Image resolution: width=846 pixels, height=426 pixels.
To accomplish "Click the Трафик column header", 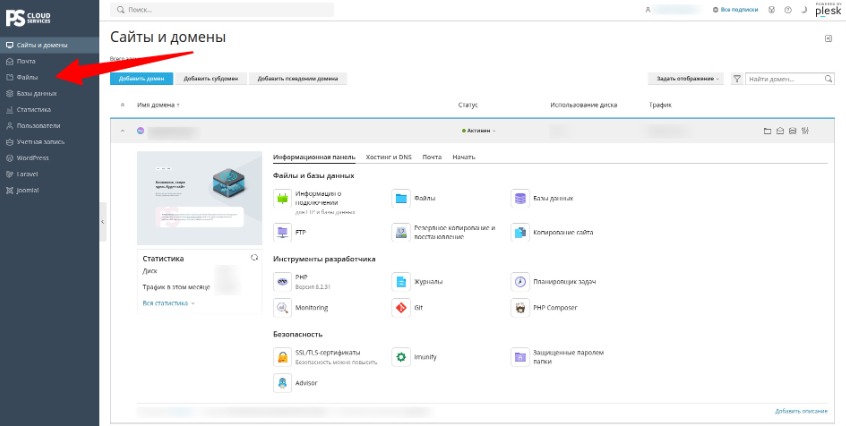I will tap(660, 105).
